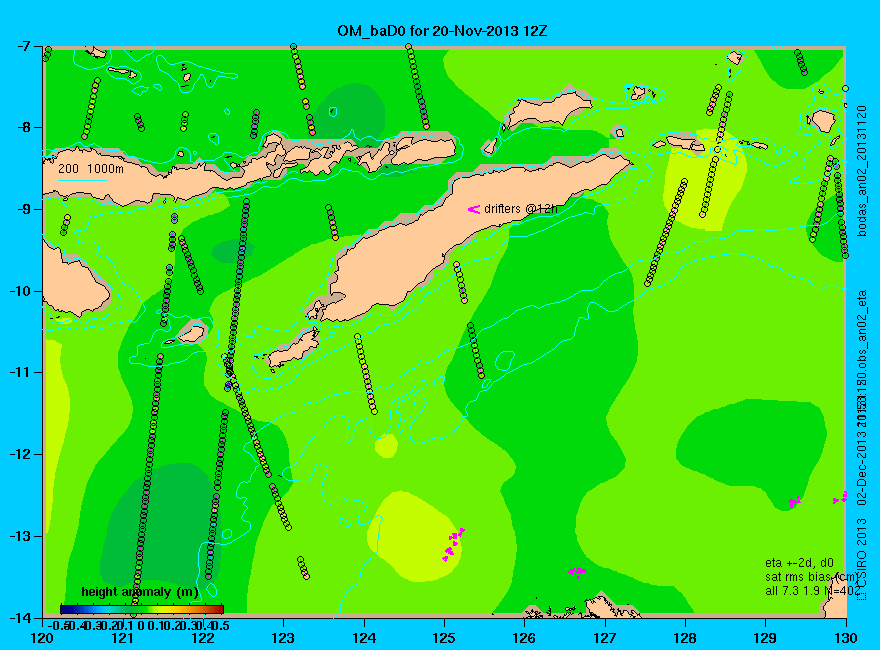Click the vertical "obs_an02_eta" label
Viewport: 880px width, 650px height.
[861, 332]
